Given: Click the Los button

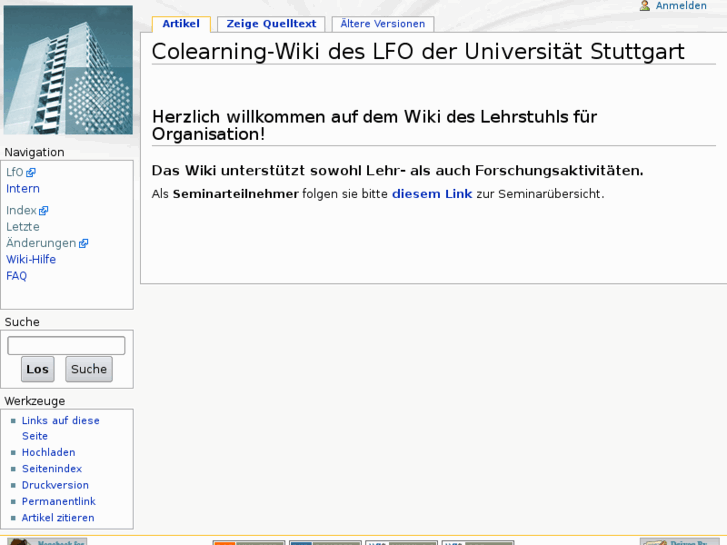Looking at the screenshot, I should click(38, 369).
